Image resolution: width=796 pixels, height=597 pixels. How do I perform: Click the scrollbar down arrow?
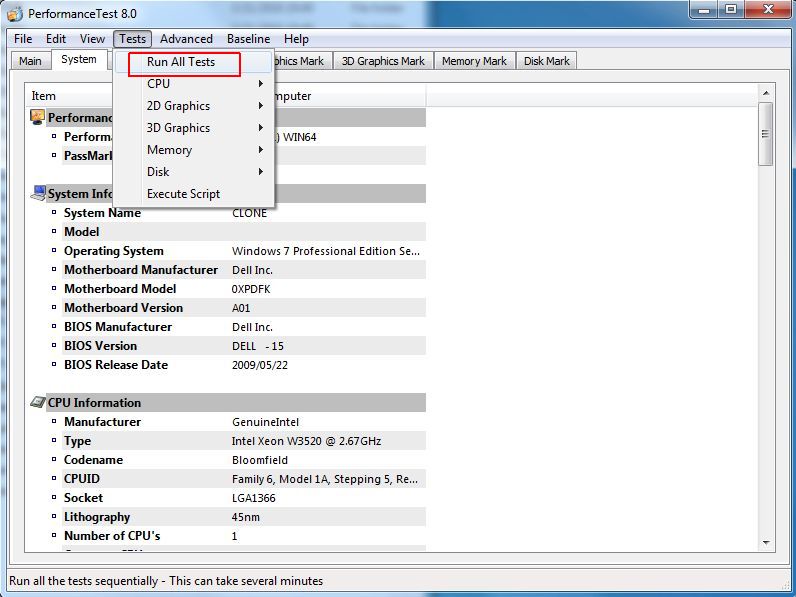click(x=766, y=543)
